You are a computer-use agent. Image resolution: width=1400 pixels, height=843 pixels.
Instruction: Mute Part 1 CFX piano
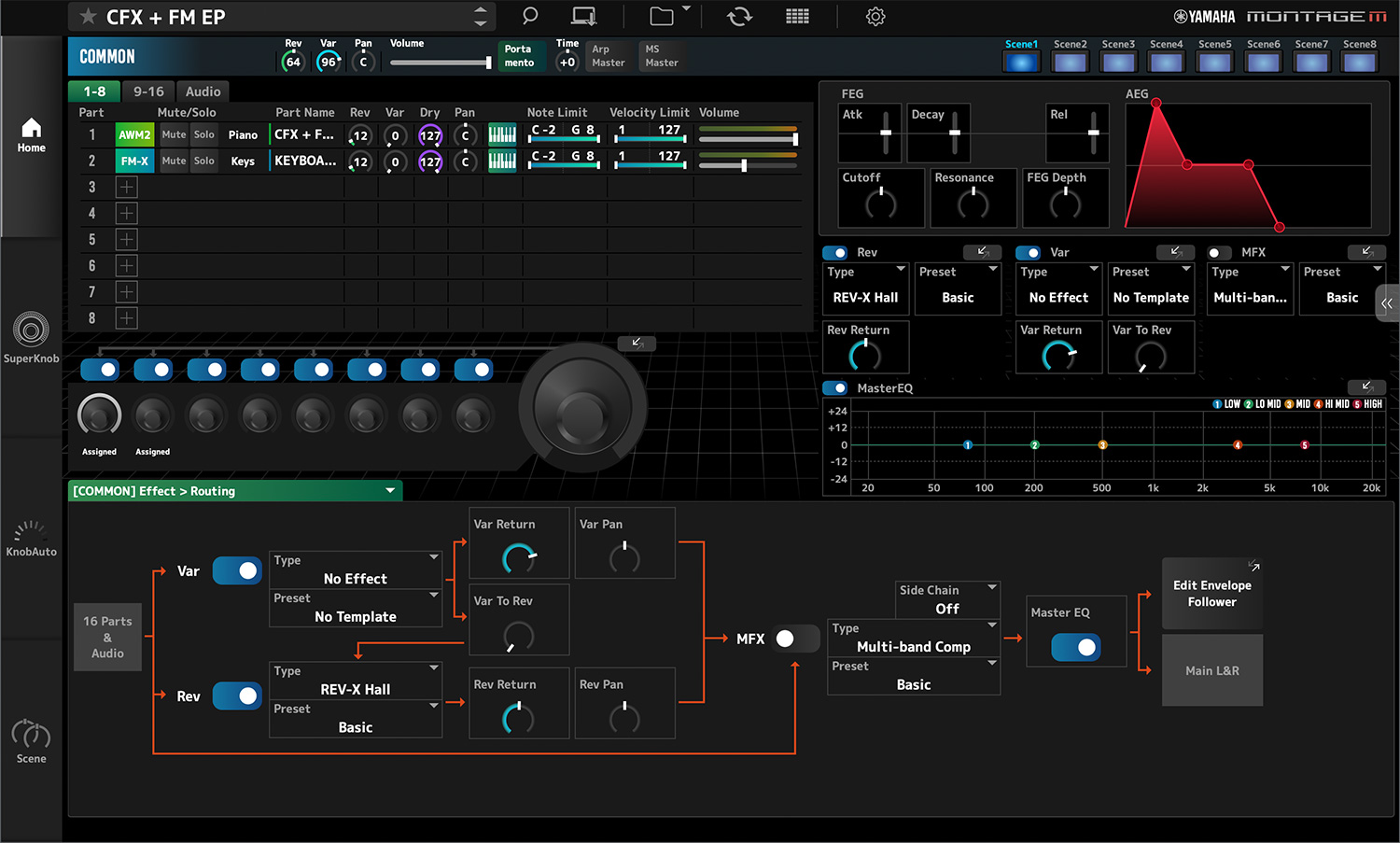174,134
